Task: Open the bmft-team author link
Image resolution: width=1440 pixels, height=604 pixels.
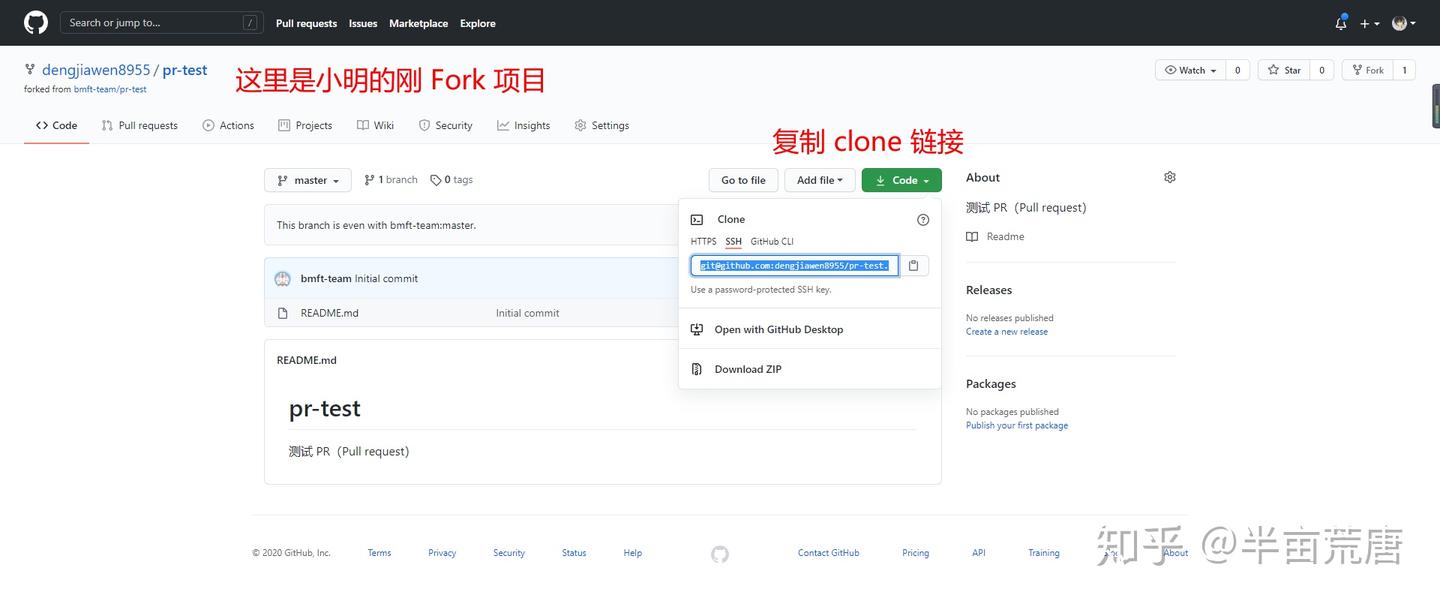Action: point(326,279)
